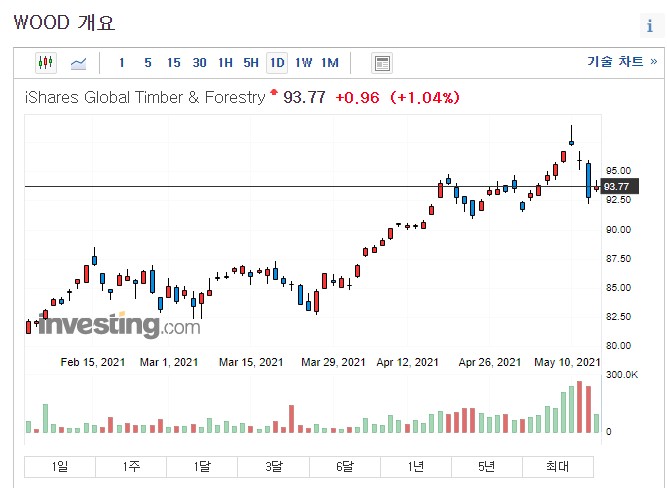
Task: Set chart range to 1년
Action: [416, 467]
